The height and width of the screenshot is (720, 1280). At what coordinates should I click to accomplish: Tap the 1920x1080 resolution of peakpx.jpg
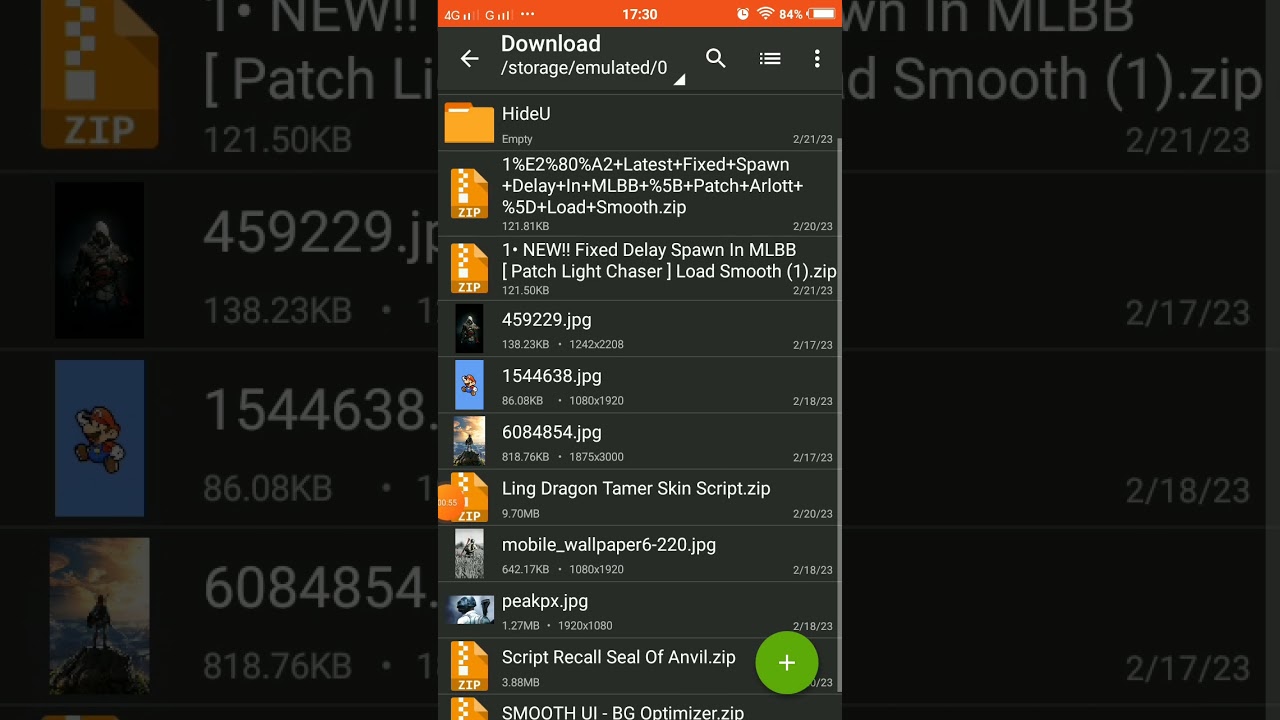point(585,626)
